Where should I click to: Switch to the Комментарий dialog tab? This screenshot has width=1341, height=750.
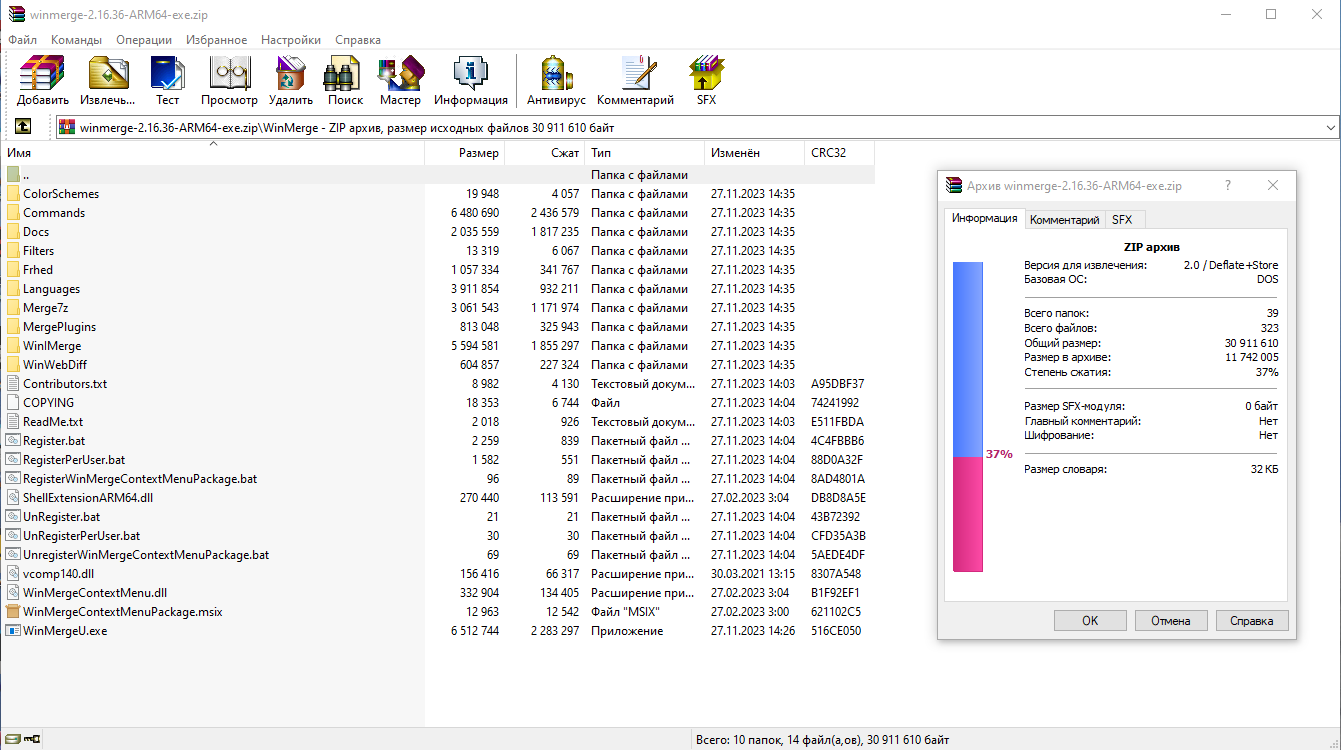coord(1064,220)
